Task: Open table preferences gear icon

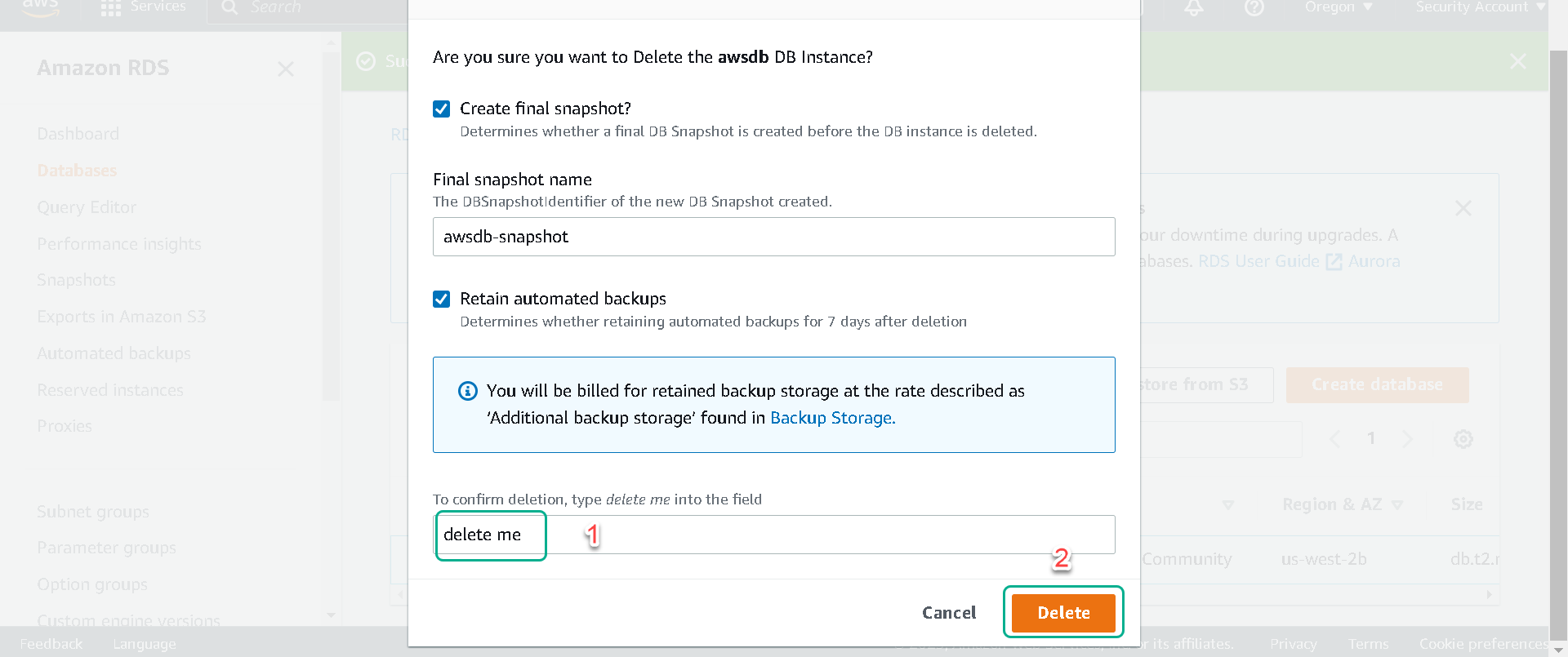Action: 1463,439
